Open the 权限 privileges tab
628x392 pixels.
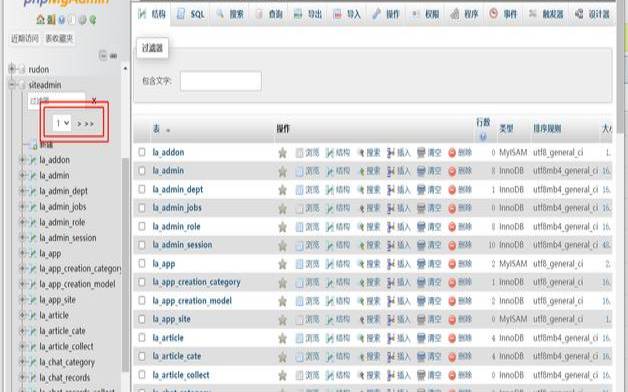425,14
